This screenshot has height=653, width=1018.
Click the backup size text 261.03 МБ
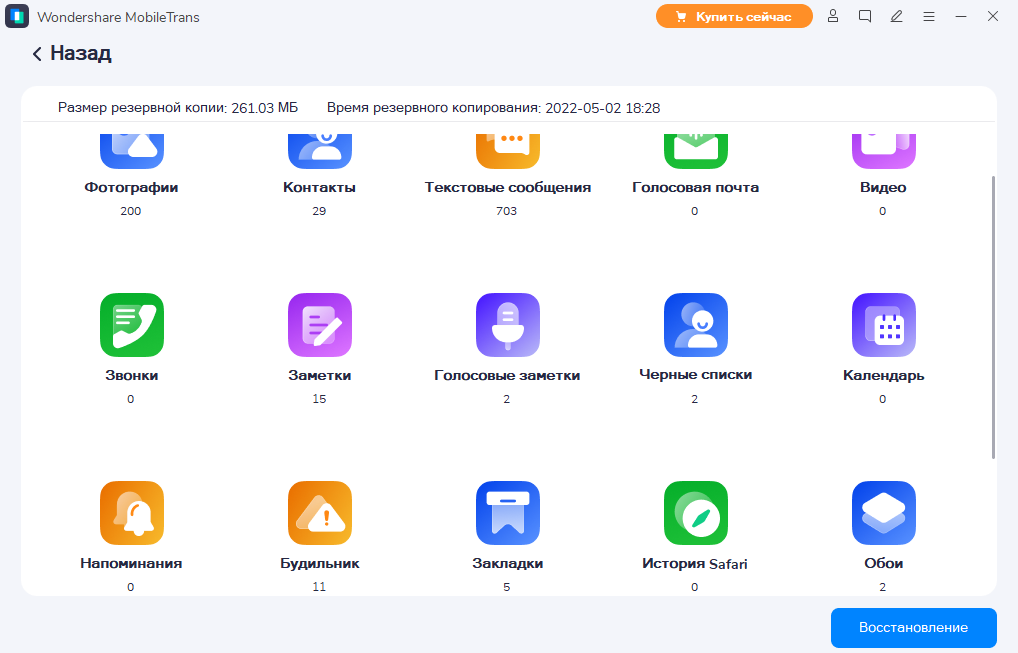tap(264, 108)
